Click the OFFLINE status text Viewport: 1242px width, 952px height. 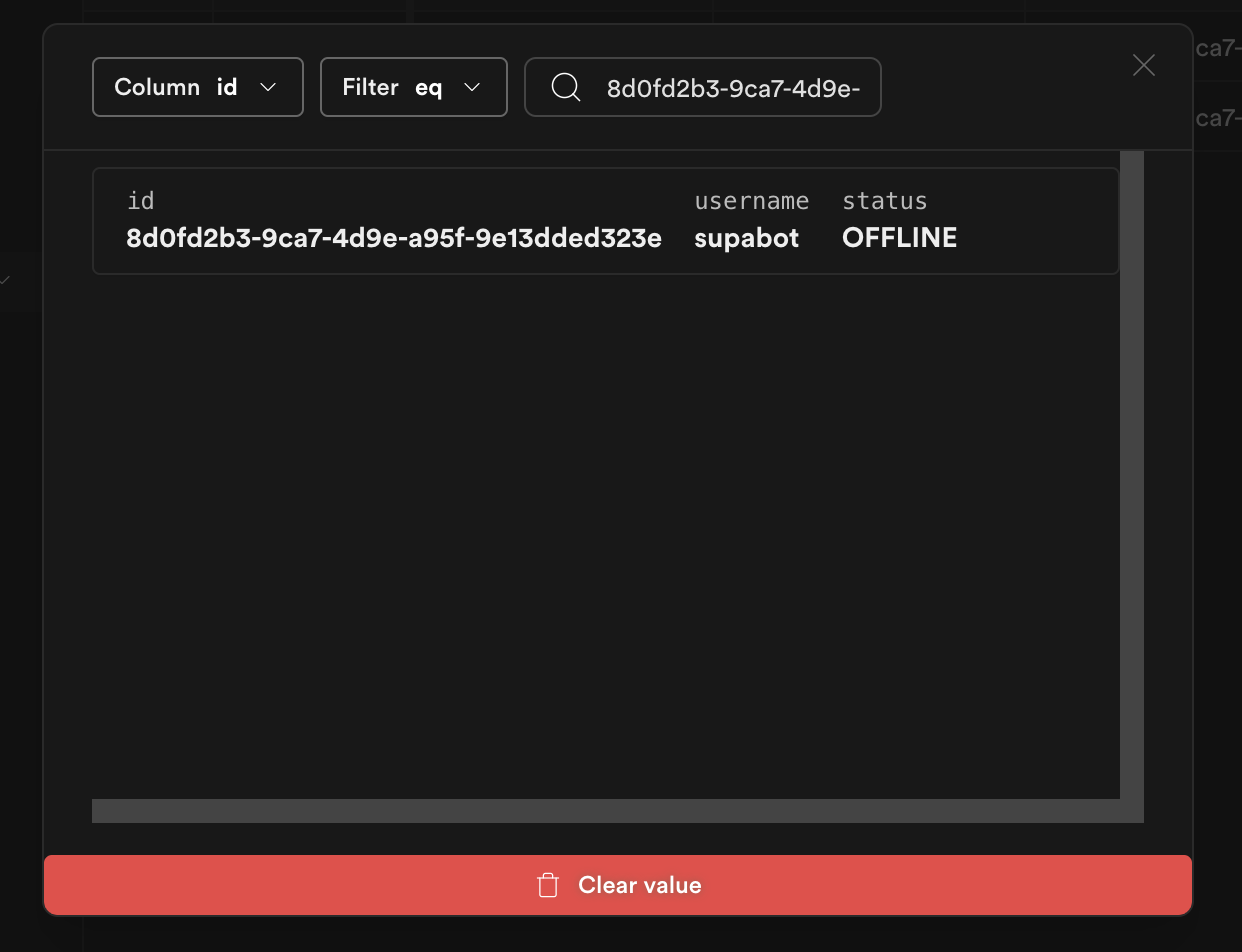[x=898, y=237]
